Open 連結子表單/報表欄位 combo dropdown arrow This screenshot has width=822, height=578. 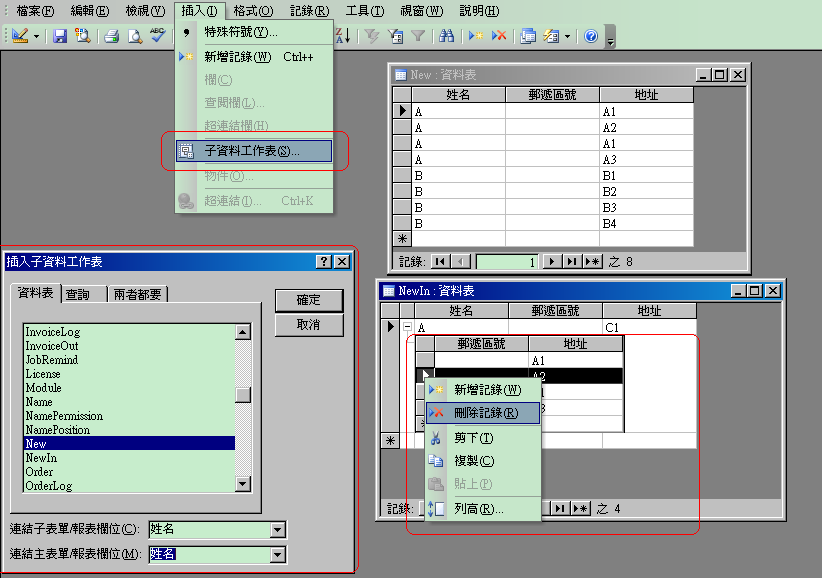point(278,530)
